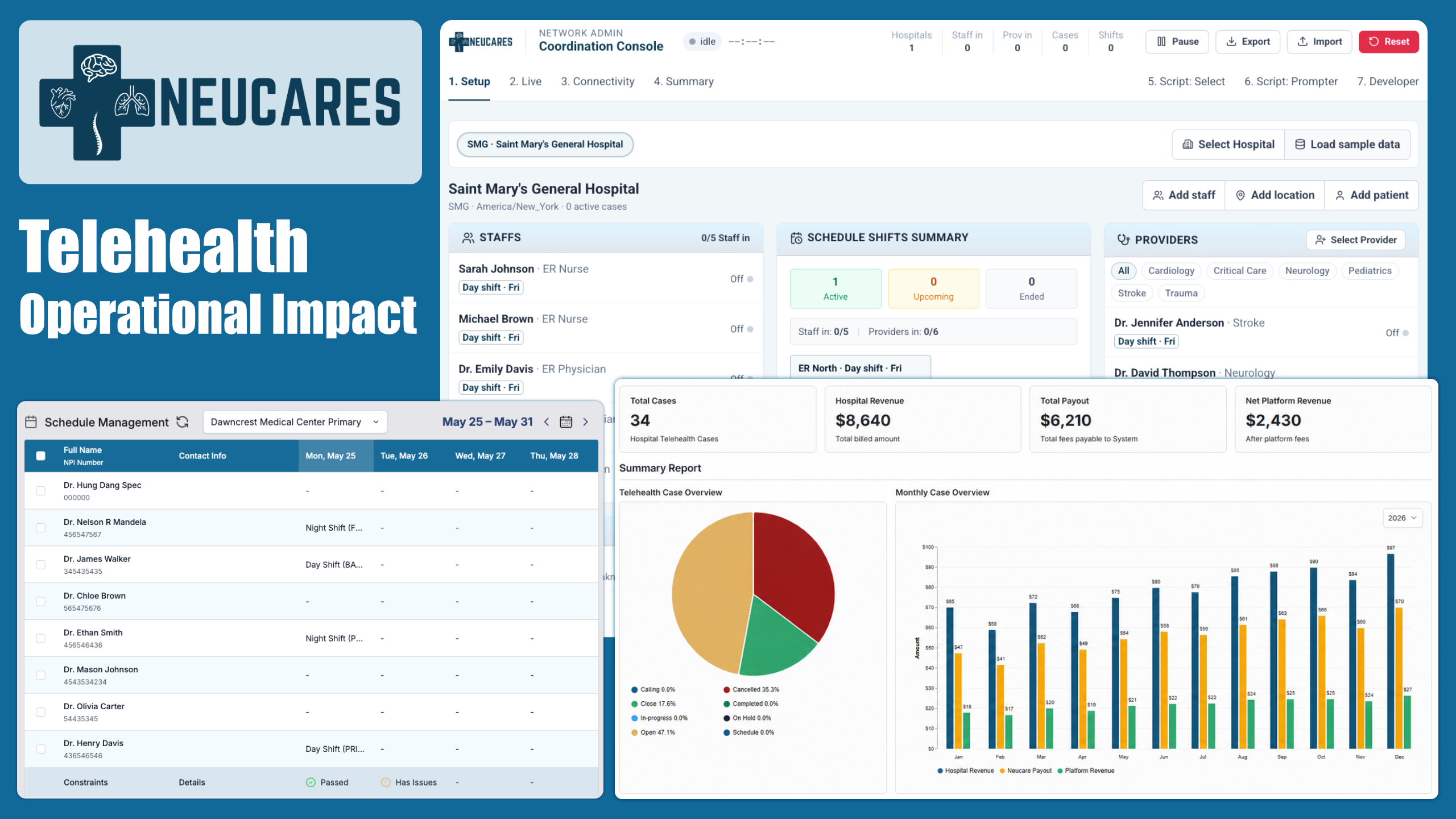The width and height of the screenshot is (1456, 819).
Task: Filter providers by Cardiology
Action: pyautogui.click(x=1171, y=271)
